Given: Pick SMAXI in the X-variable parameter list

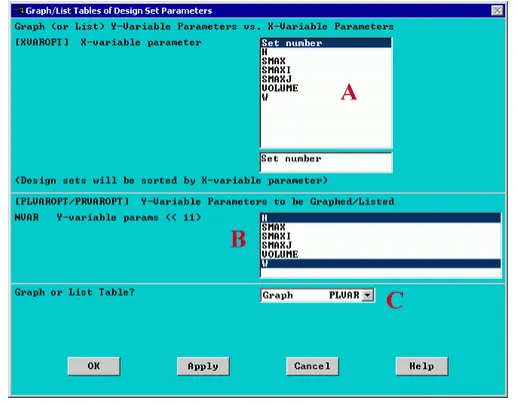Looking at the screenshot, I should 326,70.
